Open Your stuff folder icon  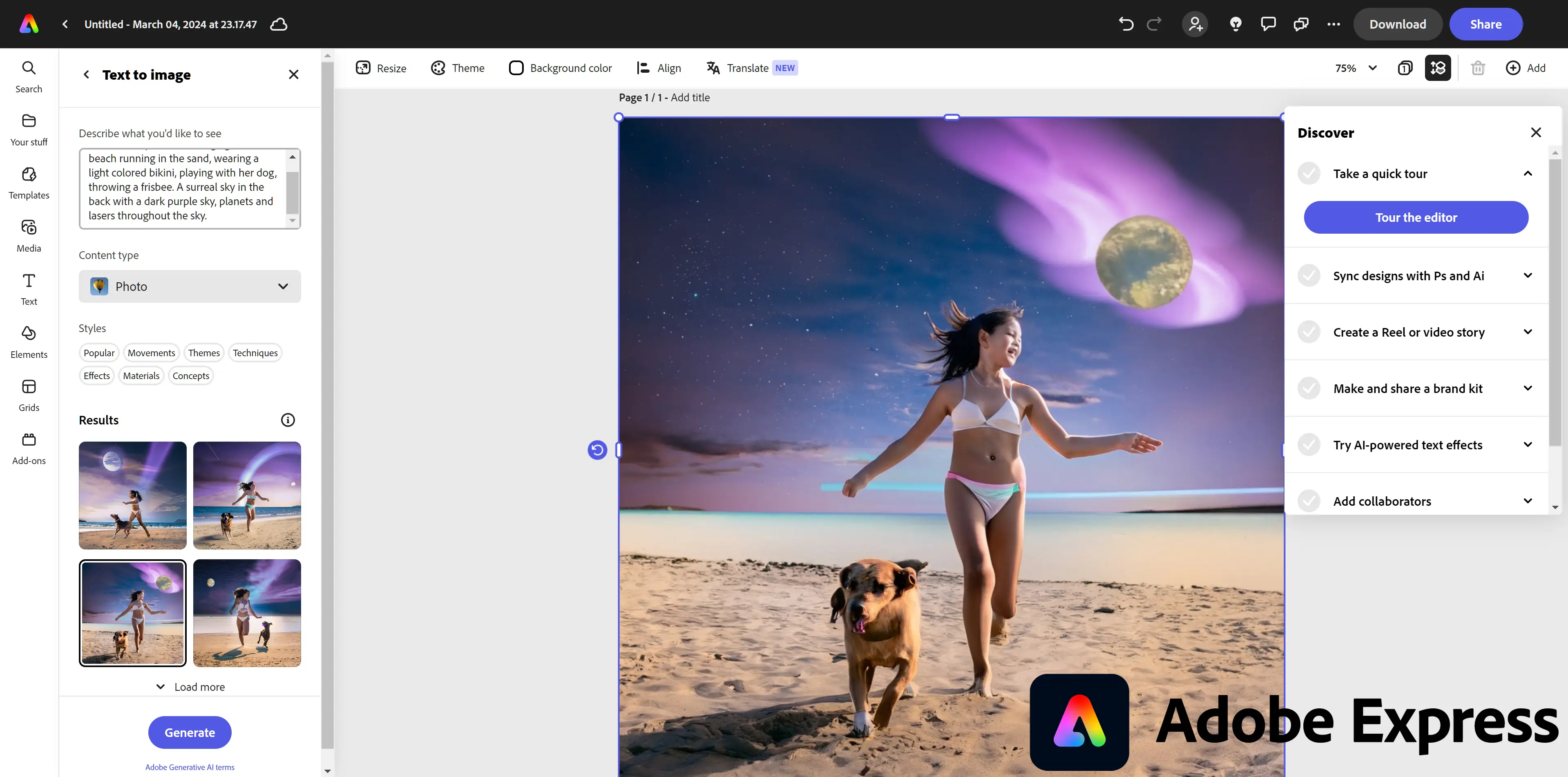point(29,121)
